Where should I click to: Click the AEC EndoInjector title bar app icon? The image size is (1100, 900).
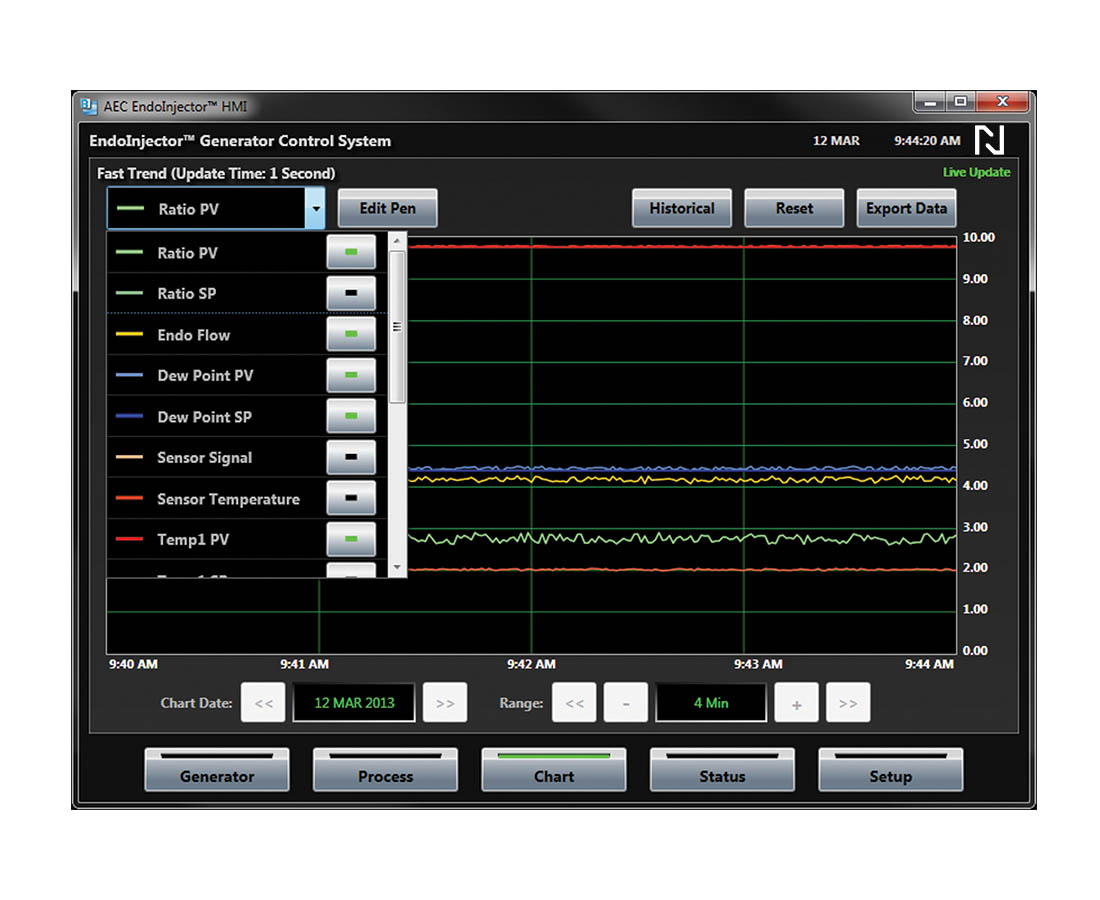(x=88, y=105)
